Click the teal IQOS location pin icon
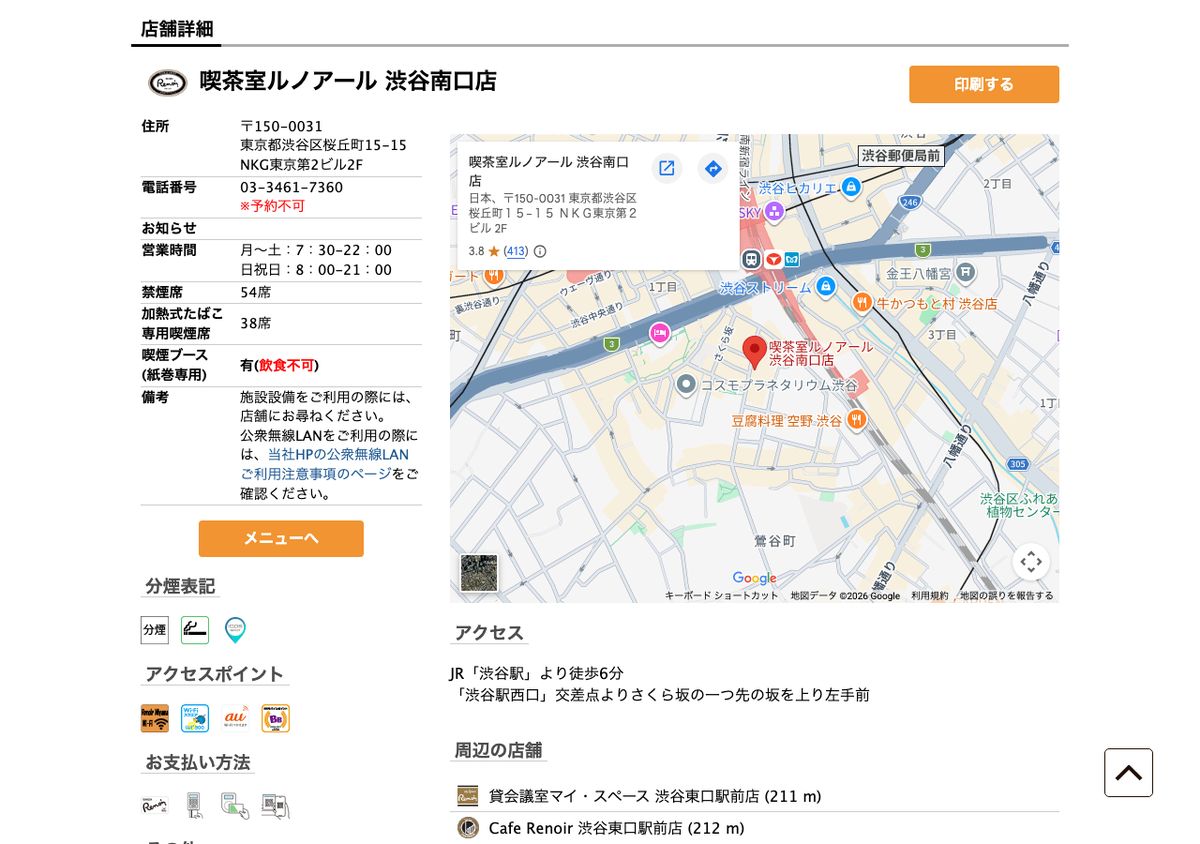 pyautogui.click(x=235, y=630)
